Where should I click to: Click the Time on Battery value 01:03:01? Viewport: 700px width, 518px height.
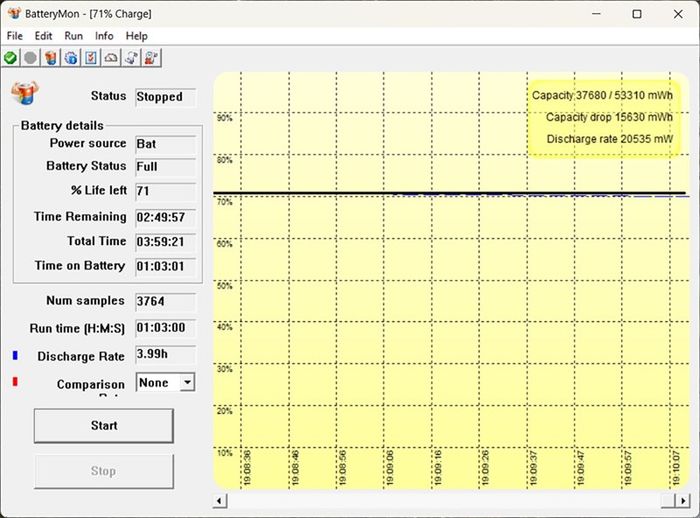tap(165, 267)
